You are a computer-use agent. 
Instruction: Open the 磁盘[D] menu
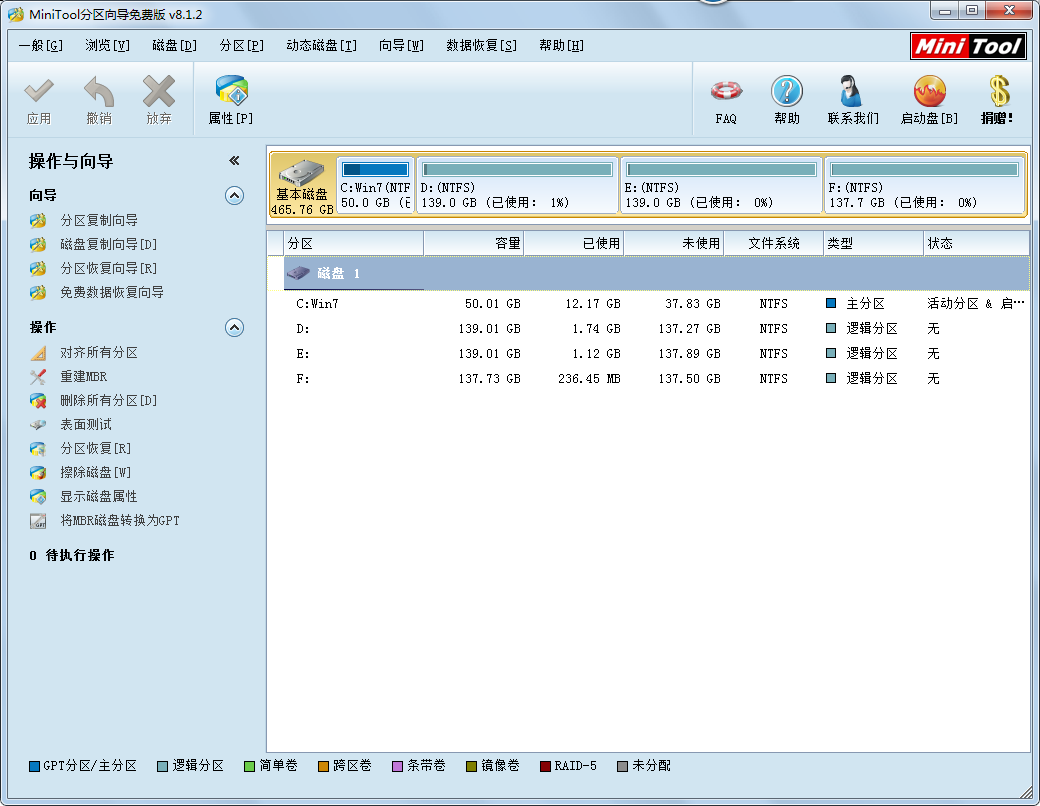pos(174,45)
